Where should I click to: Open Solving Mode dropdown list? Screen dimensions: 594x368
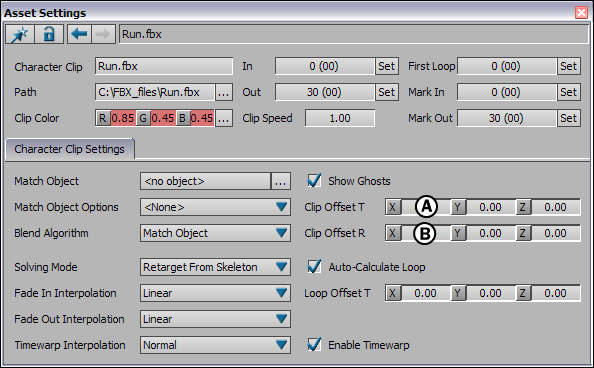[x=215, y=267]
